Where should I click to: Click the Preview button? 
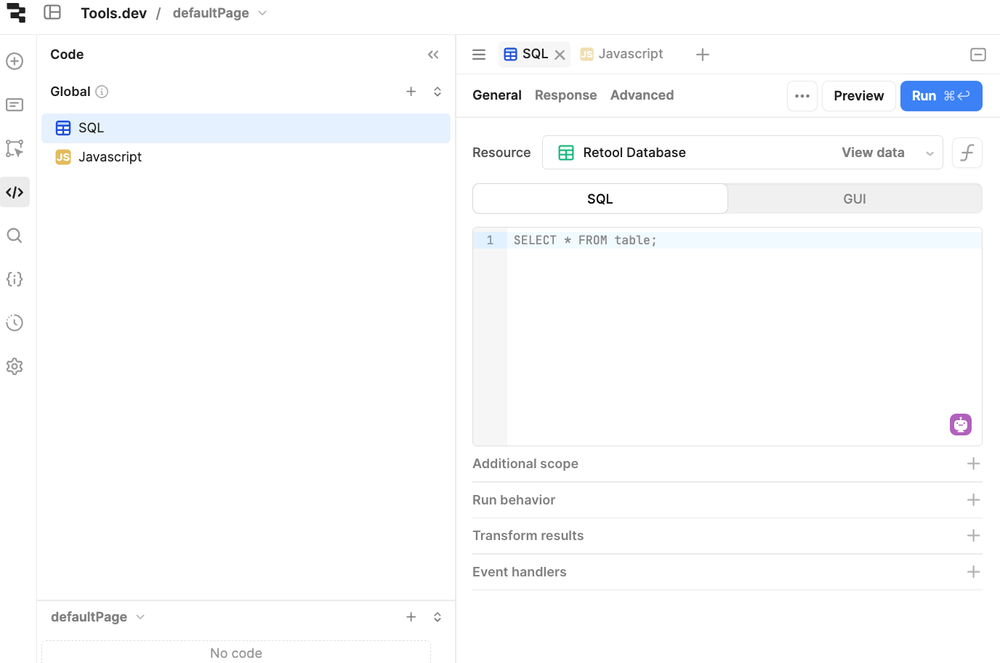pyautogui.click(x=858, y=96)
